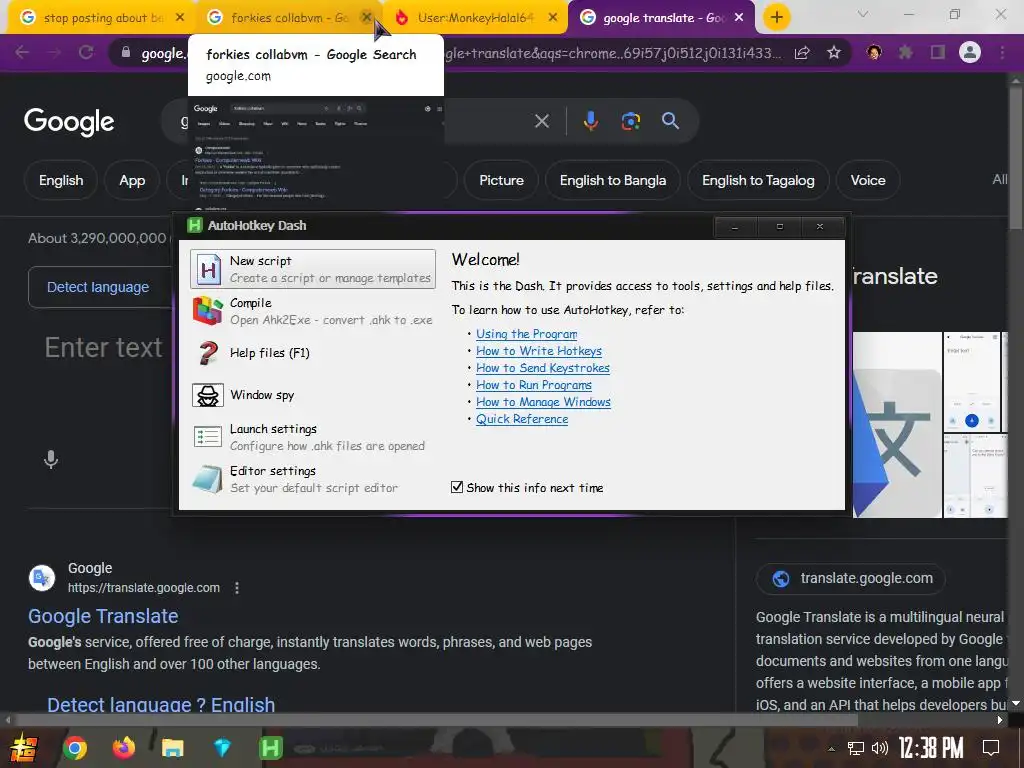1024x768 pixels.
Task: Open How to Send Keystrokes link
Action: coord(543,368)
